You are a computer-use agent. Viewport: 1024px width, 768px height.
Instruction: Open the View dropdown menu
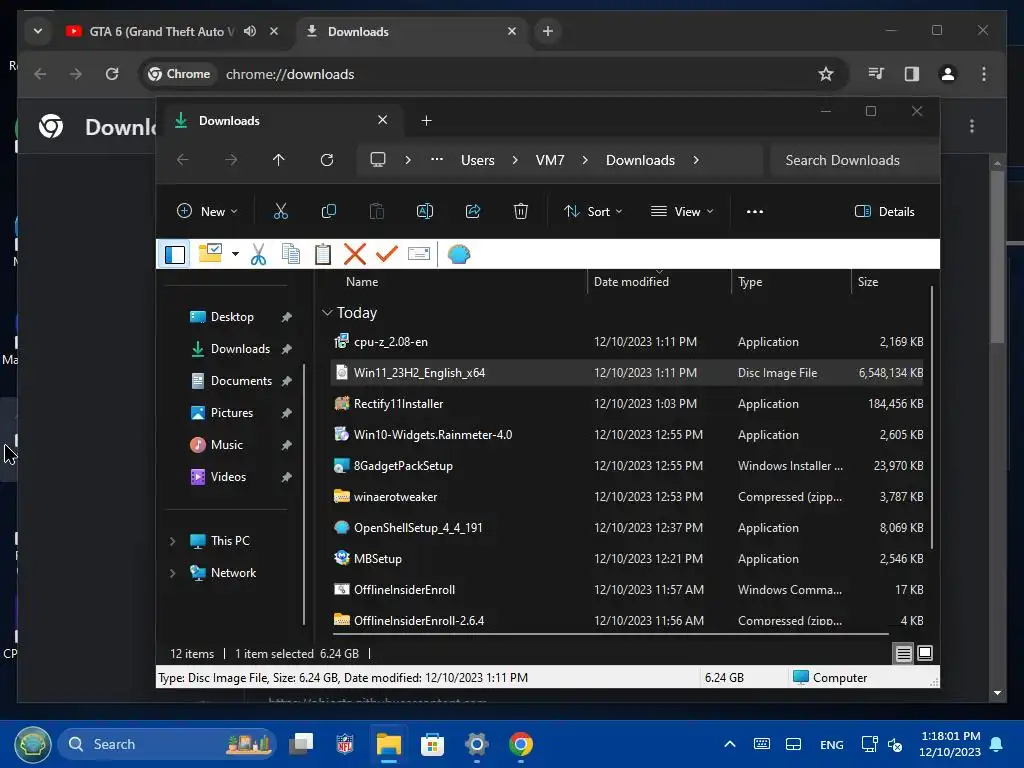(x=682, y=211)
